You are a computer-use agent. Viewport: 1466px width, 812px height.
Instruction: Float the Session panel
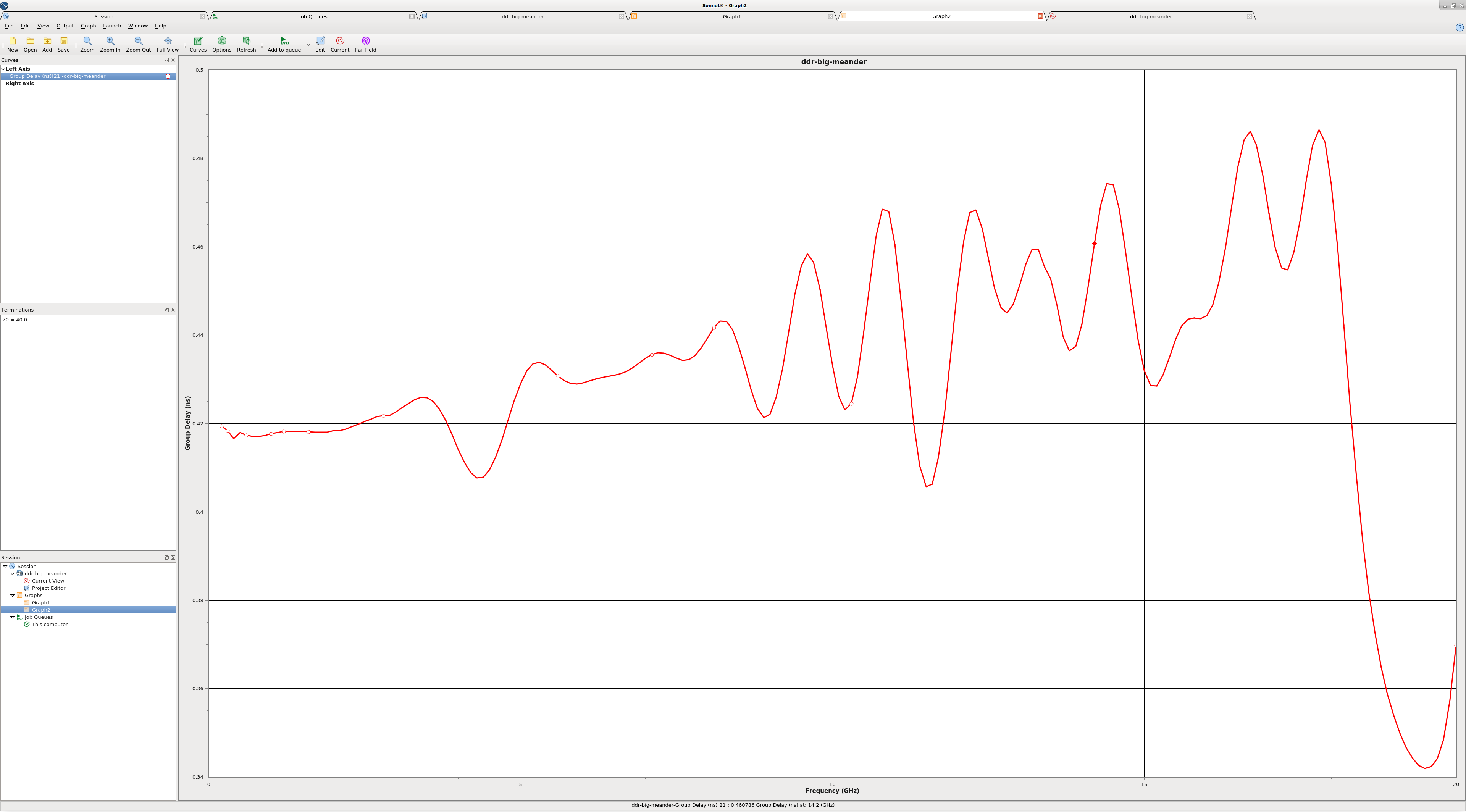[166, 558]
